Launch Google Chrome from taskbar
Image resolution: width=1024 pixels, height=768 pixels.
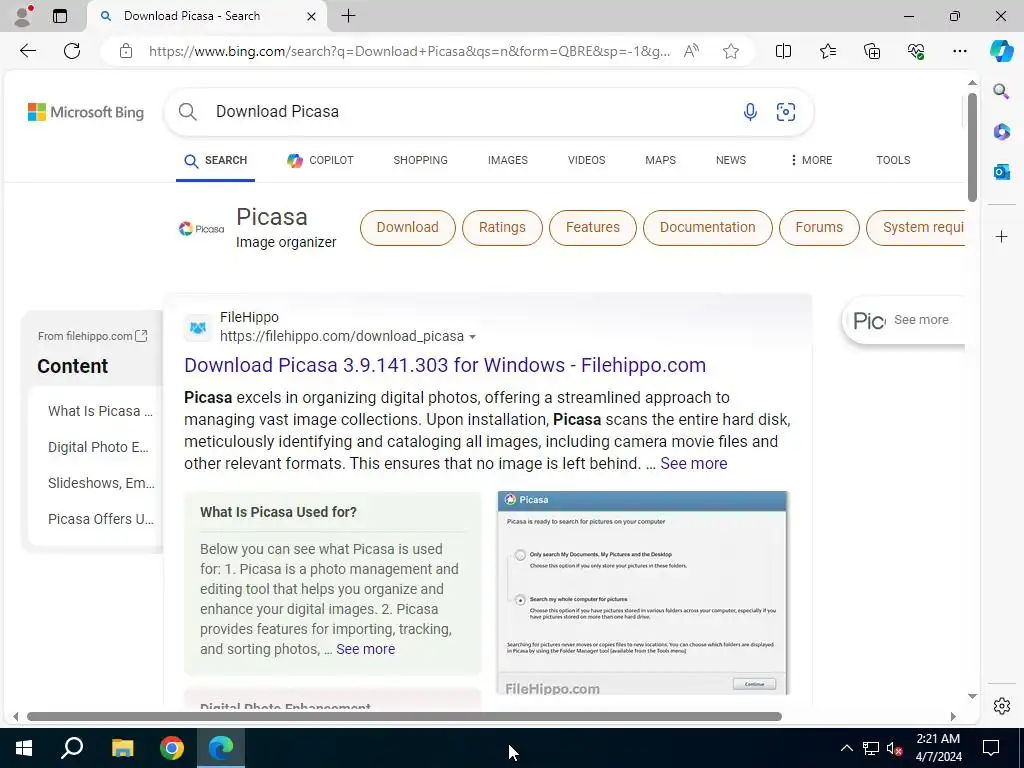[x=172, y=748]
